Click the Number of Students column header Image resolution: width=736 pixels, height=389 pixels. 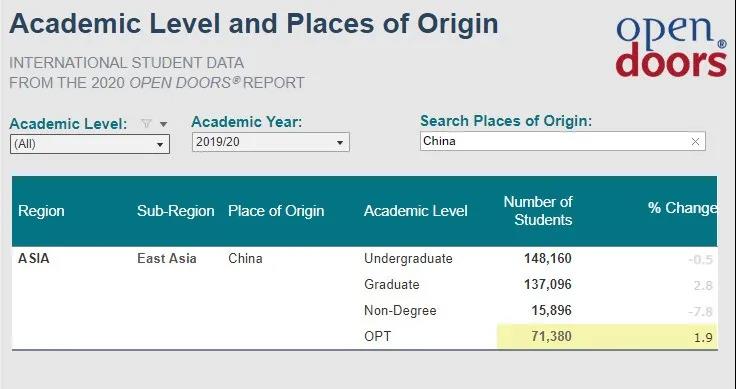538,211
